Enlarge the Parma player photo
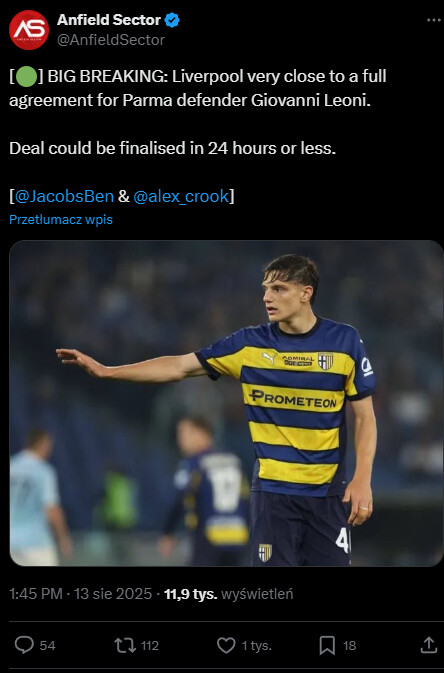Screen dimensions: 444x673 point(226,403)
